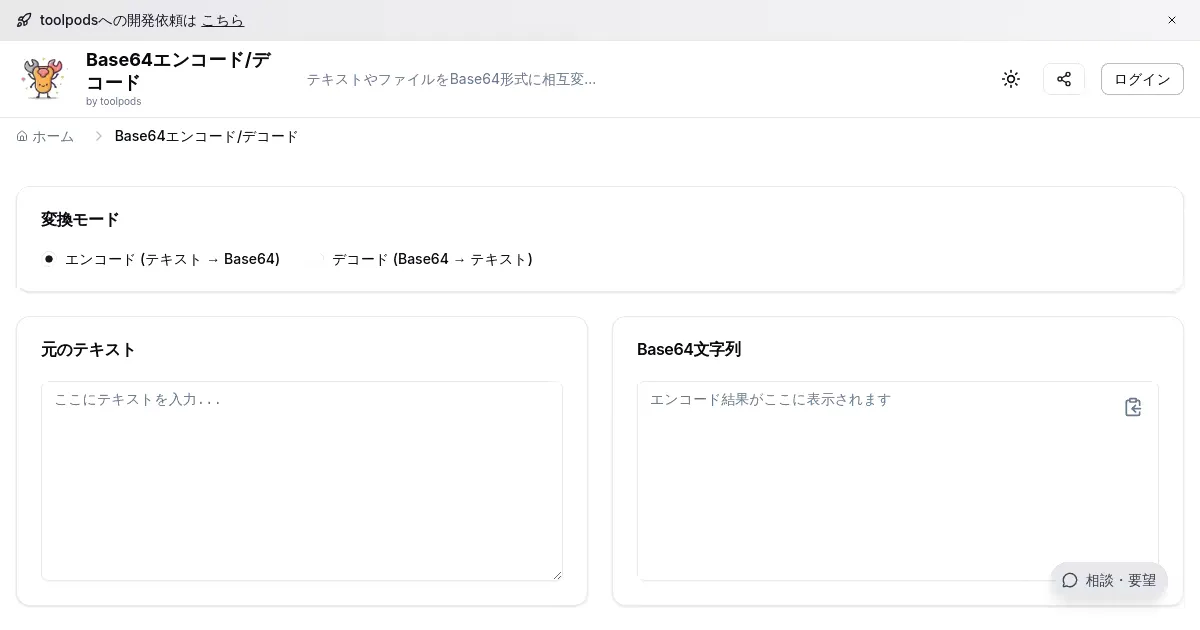Click the clipboard icon in the Base64 output box
The image size is (1200, 630).
[x=1133, y=407]
